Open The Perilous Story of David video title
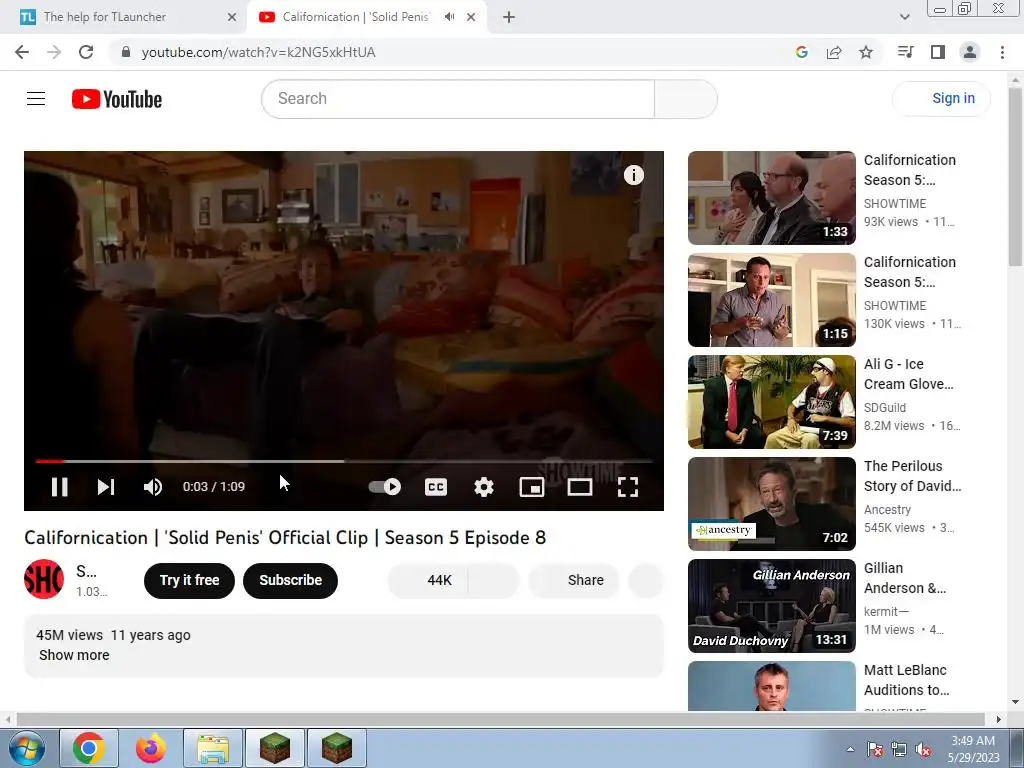This screenshot has height=768, width=1024. [x=912, y=475]
